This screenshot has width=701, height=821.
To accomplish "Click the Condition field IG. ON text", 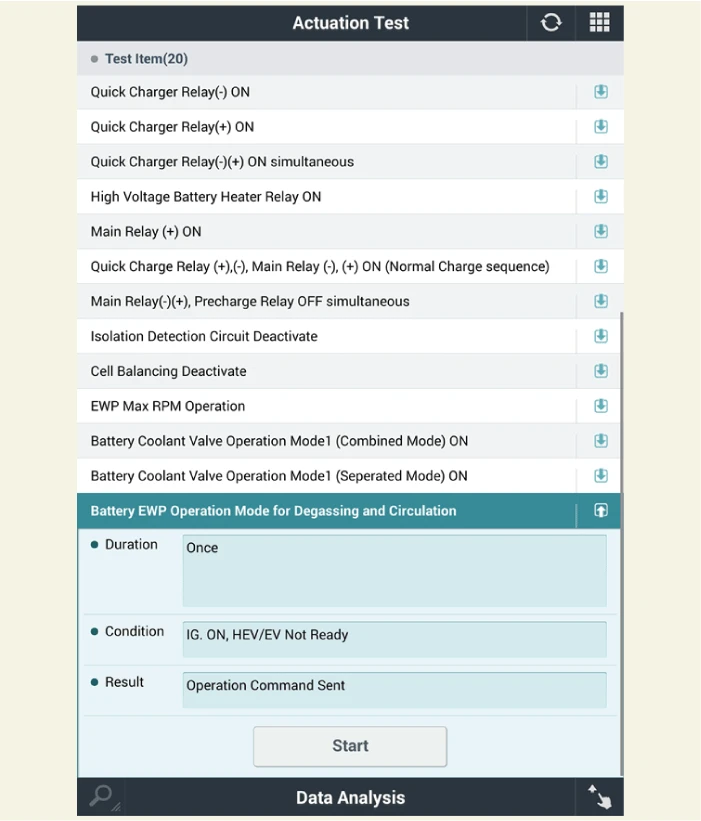I will (x=395, y=639).
